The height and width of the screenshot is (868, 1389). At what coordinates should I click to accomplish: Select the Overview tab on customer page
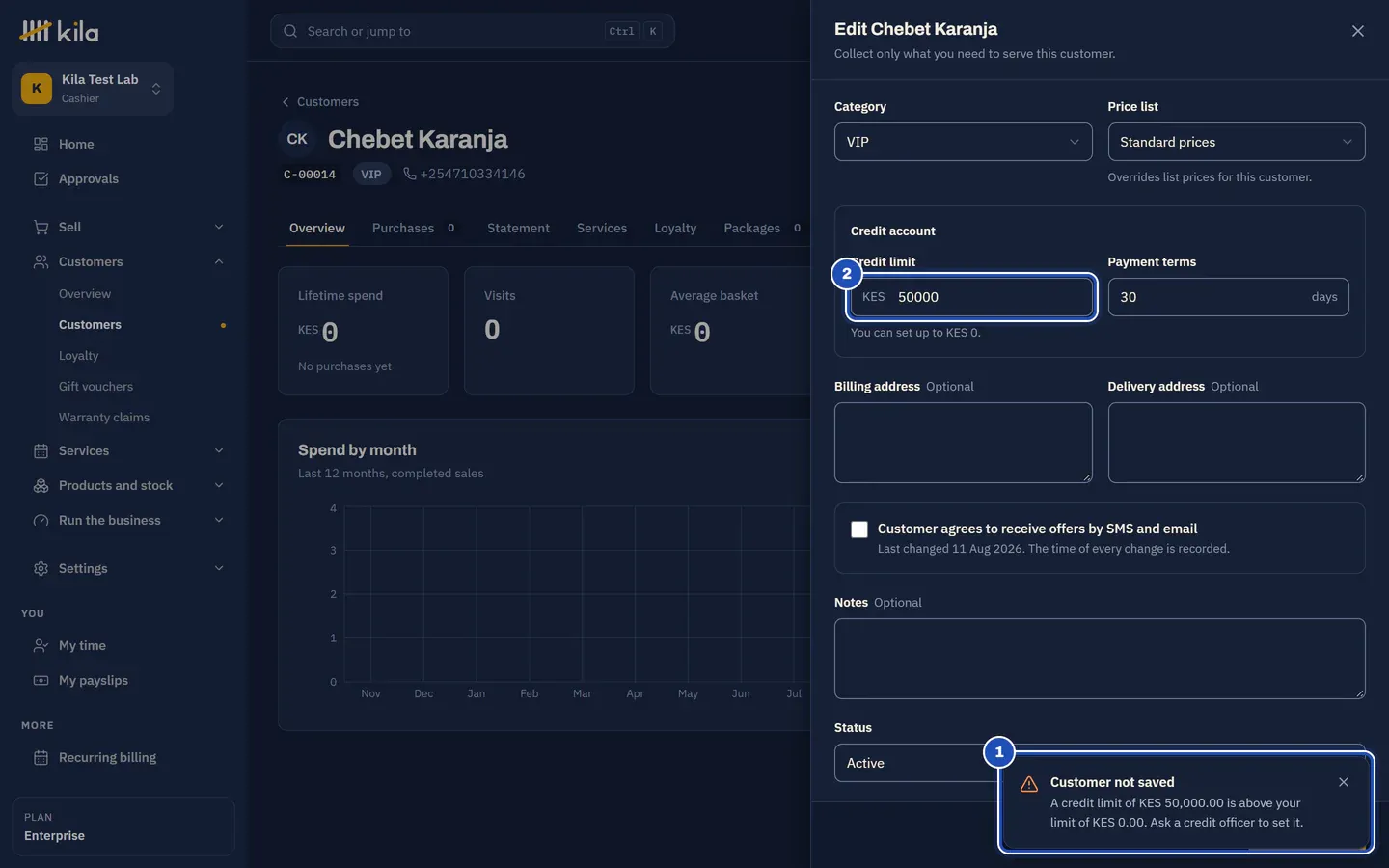pos(317,229)
